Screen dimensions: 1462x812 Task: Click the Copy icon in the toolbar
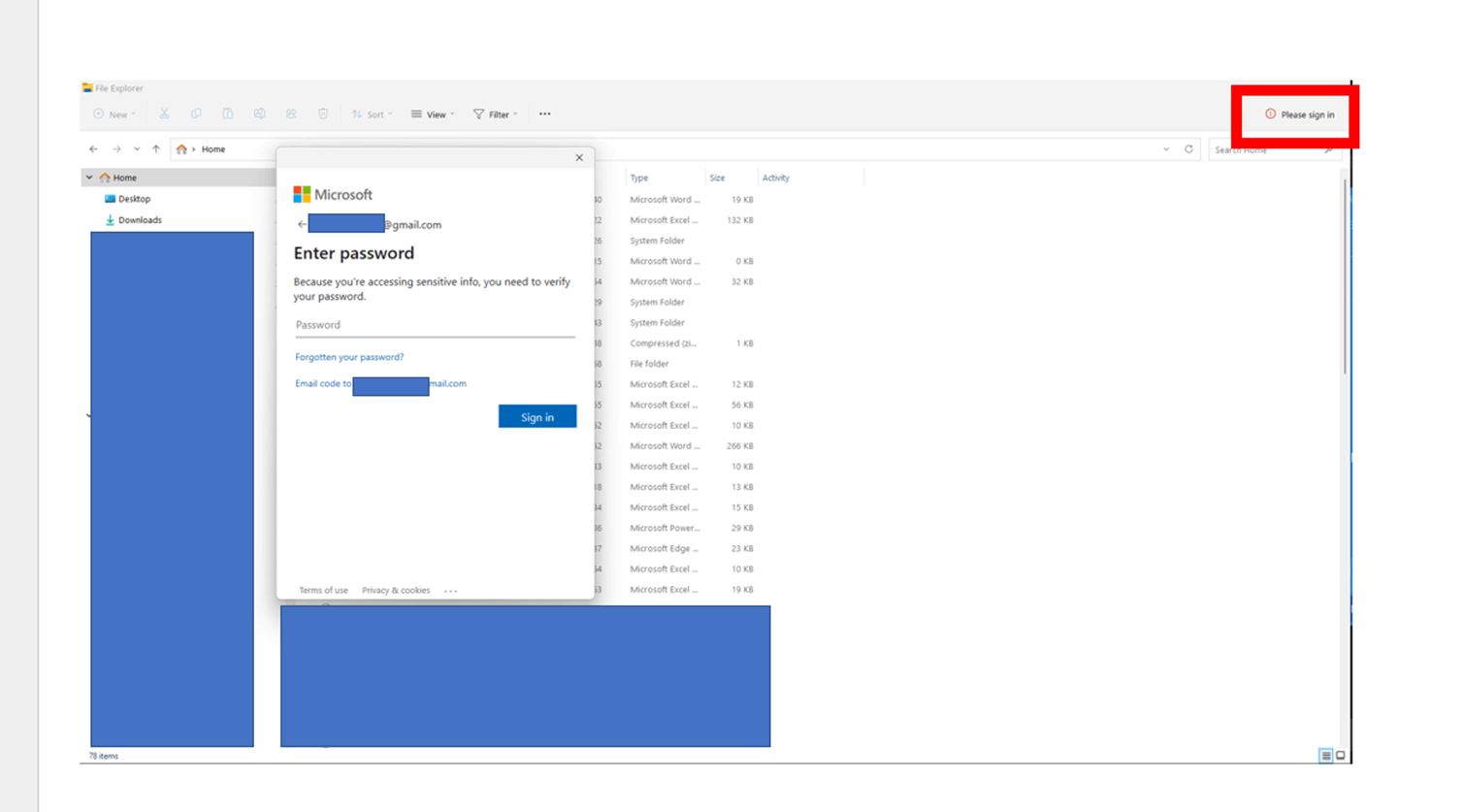click(196, 114)
